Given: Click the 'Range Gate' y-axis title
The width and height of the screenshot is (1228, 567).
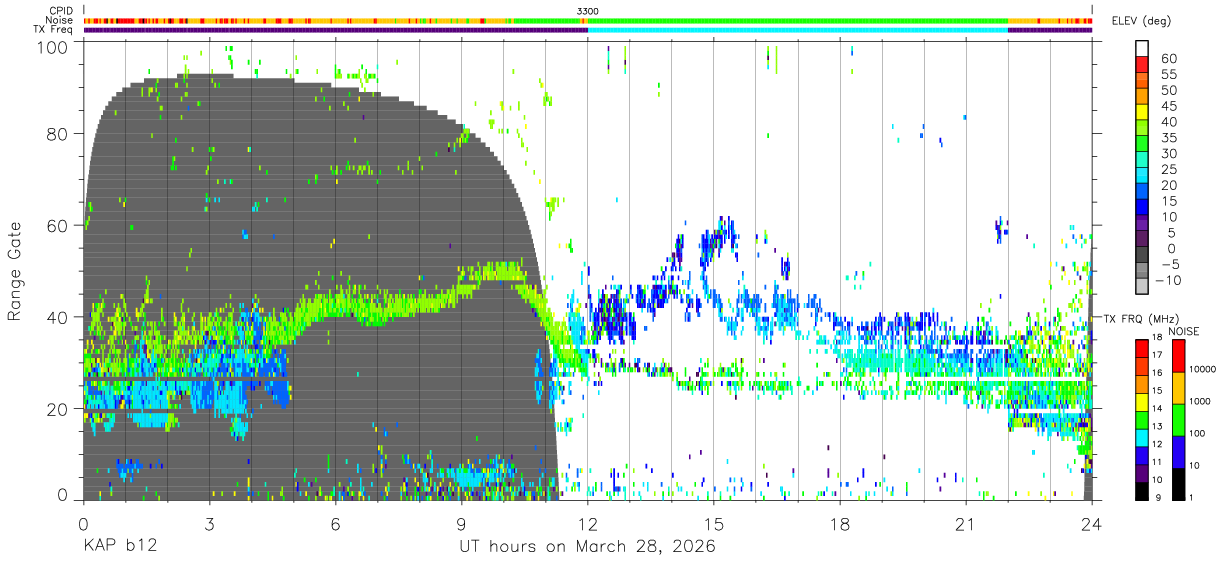Looking at the screenshot, I should pyautogui.click(x=15, y=269).
